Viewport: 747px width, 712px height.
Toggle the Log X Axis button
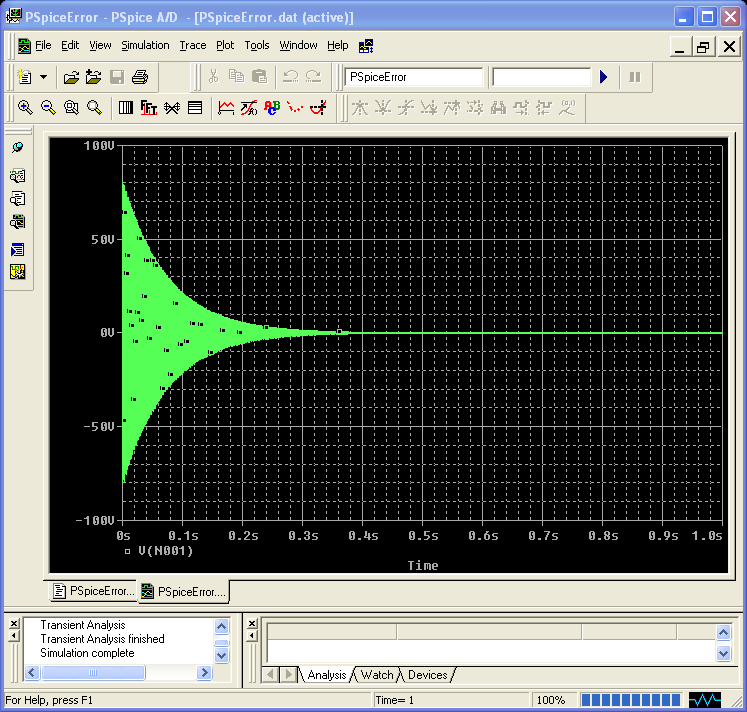pyautogui.click(x=126, y=108)
